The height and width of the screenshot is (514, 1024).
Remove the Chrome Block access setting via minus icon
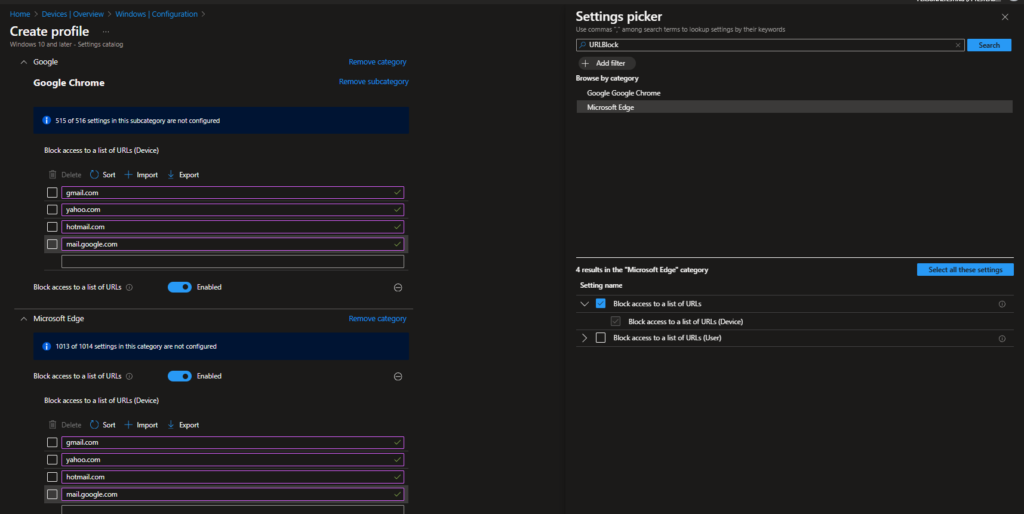[x=398, y=287]
